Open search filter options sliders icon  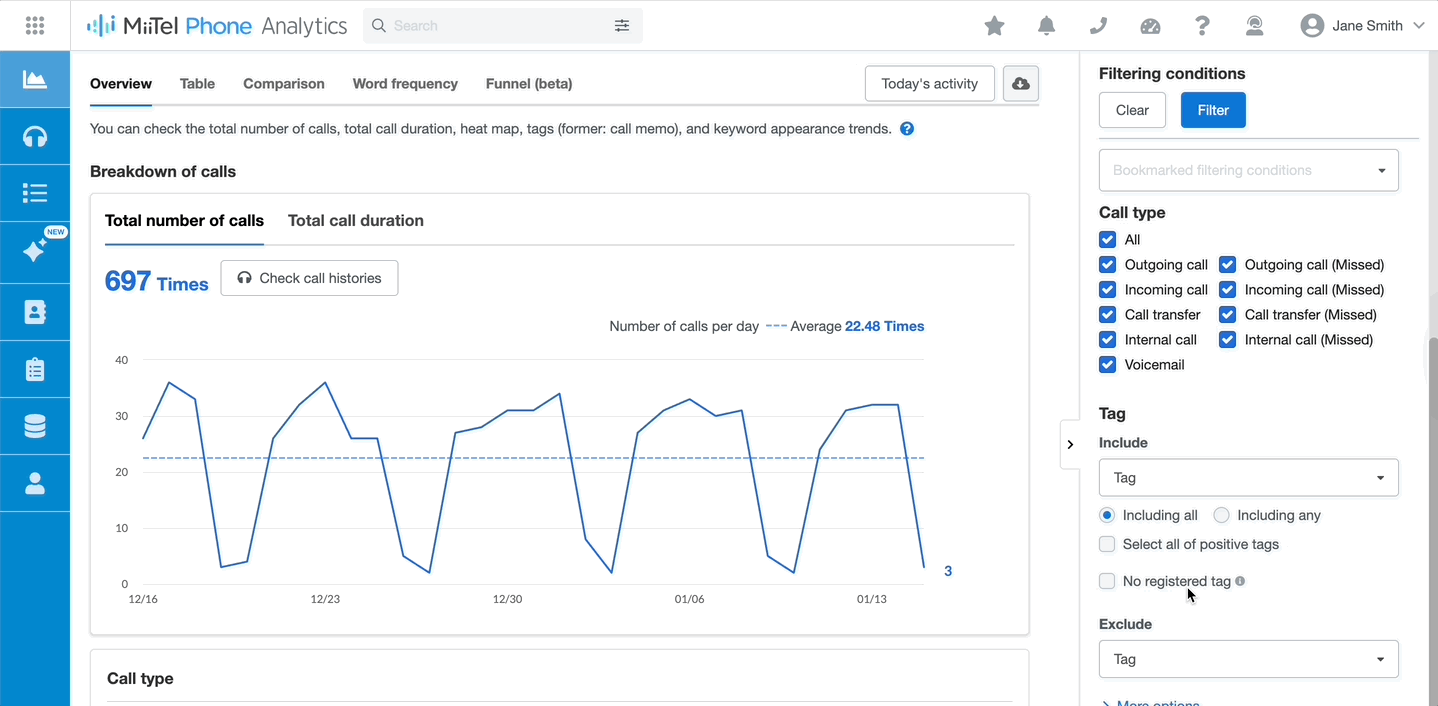click(622, 26)
